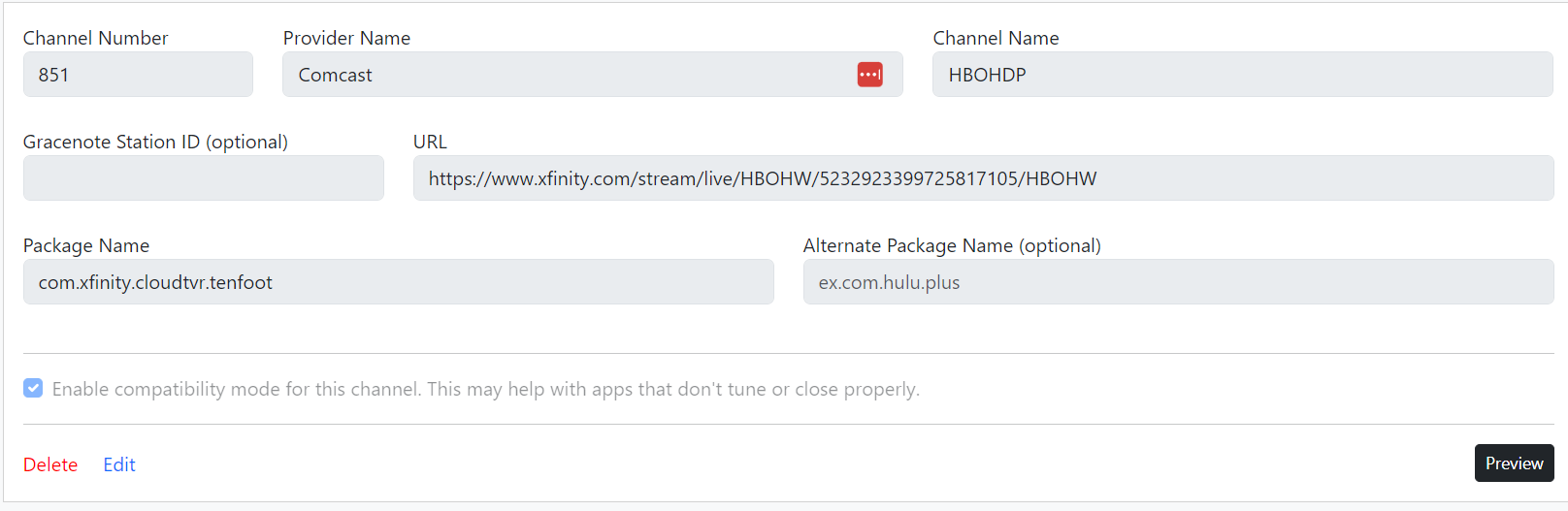
Task: Click the red password manager icon
Action: [869, 75]
